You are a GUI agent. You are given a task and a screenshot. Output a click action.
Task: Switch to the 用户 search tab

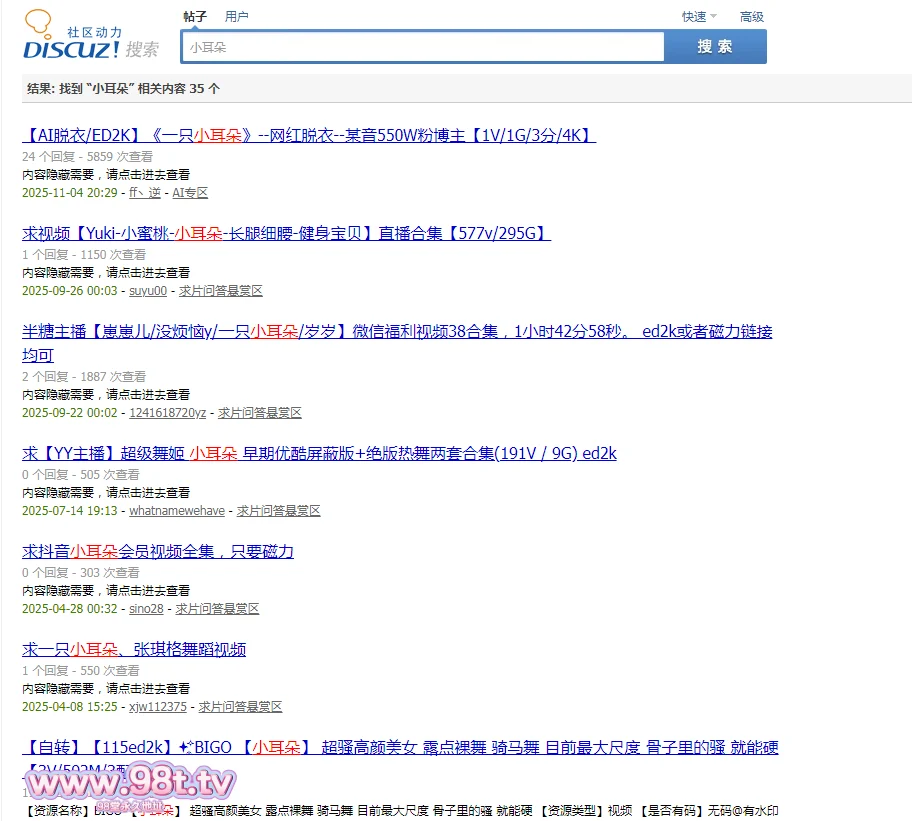(237, 16)
